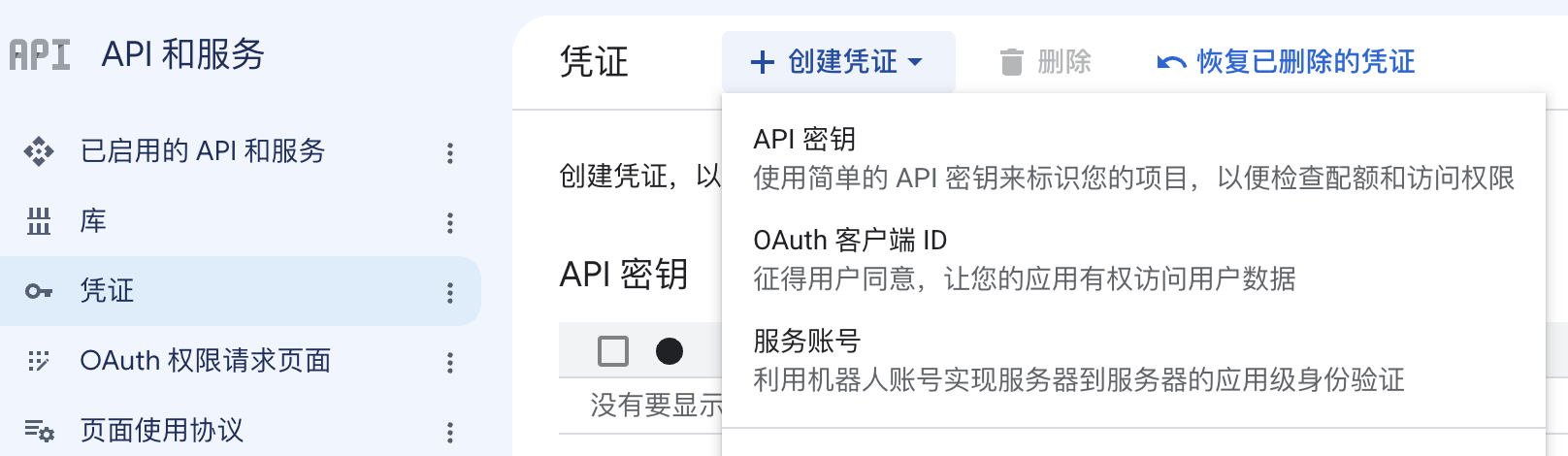Open OAuth 权限请求页面 in sidebar
Viewport: 1568px width, 456px height.
[206, 360]
